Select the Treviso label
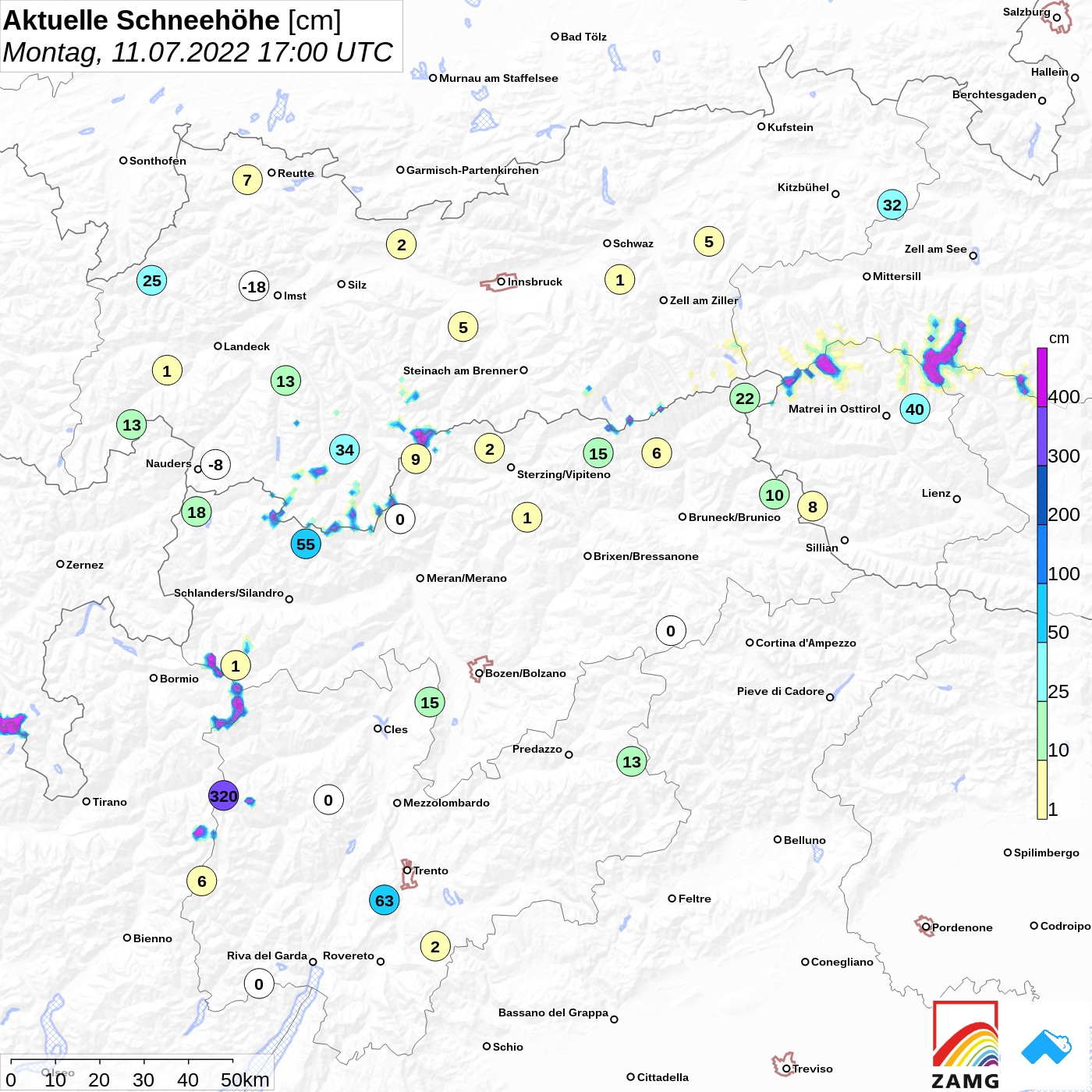This screenshot has width=1092, height=1092. pyautogui.click(x=813, y=1069)
